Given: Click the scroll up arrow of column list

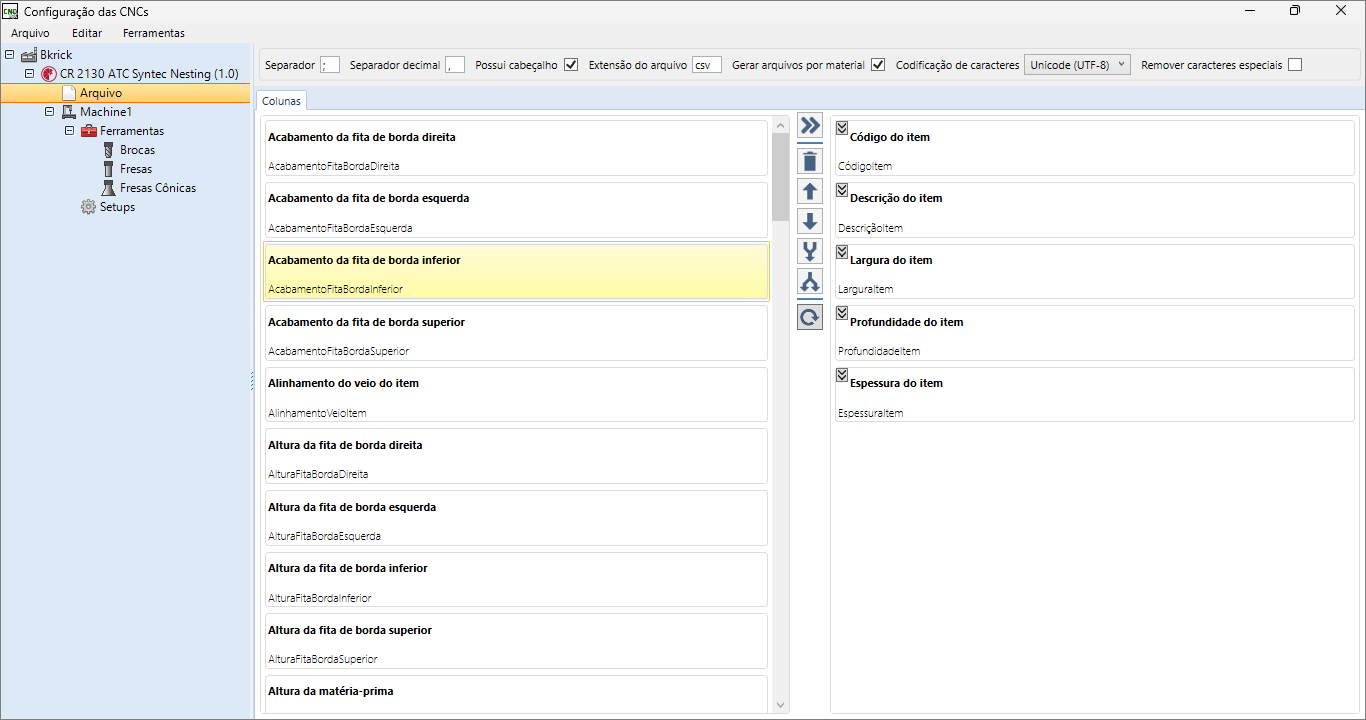Looking at the screenshot, I should coord(781,125).
